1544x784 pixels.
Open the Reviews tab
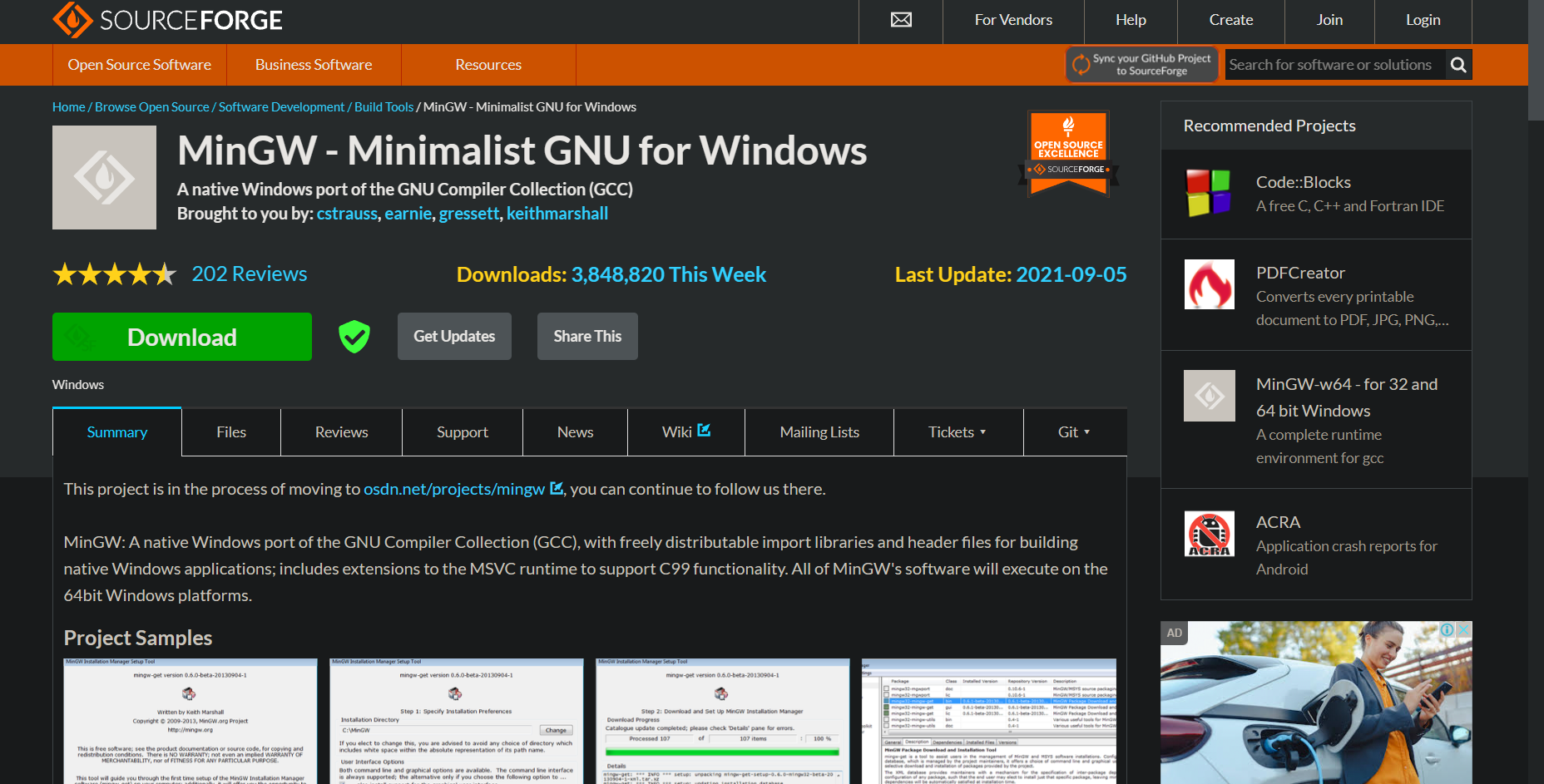tap(341, 432)
